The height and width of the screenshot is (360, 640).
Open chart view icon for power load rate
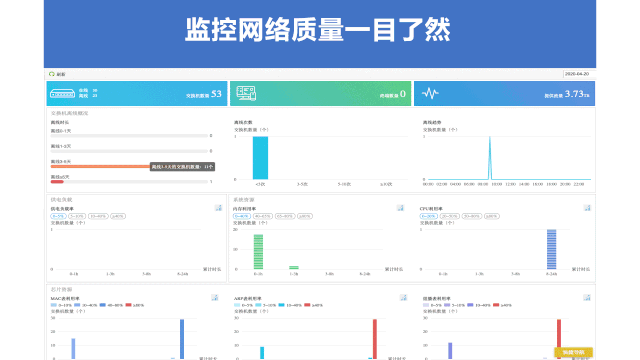tap(218, 208)
